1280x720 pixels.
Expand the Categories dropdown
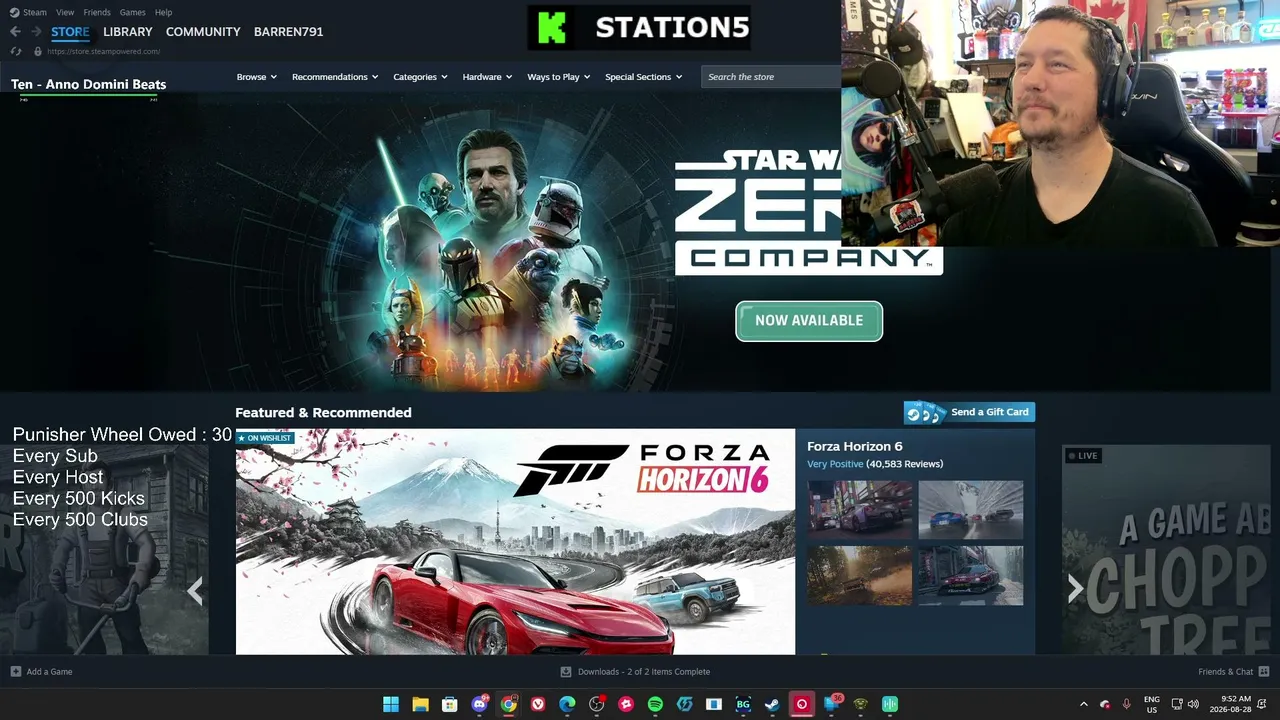click(420, 77)
